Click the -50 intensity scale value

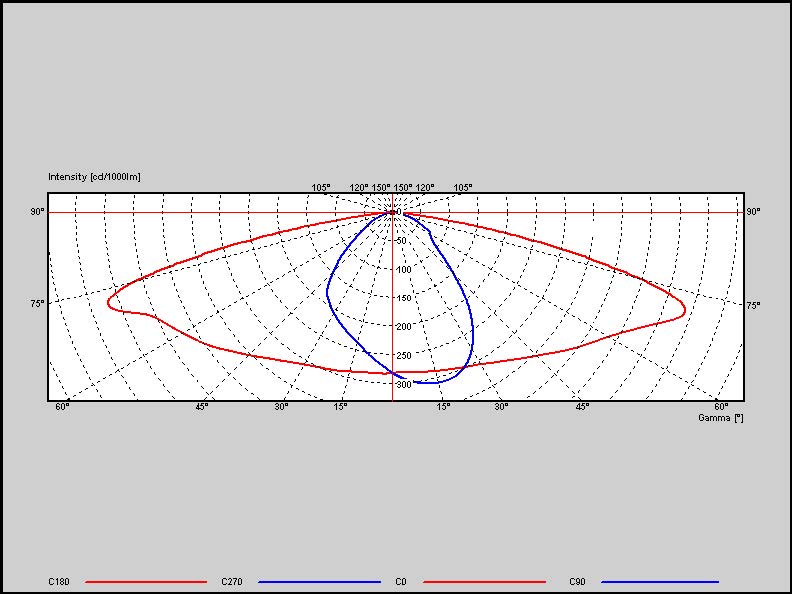click(400, 241)
